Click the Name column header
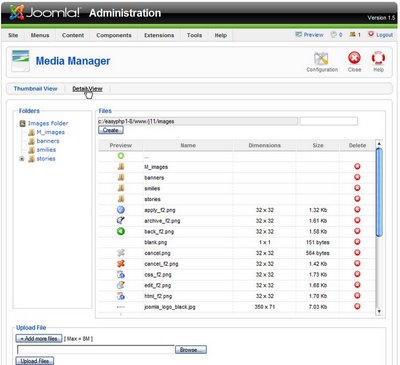Screen dimensions: 400x365 coord(188,145)
